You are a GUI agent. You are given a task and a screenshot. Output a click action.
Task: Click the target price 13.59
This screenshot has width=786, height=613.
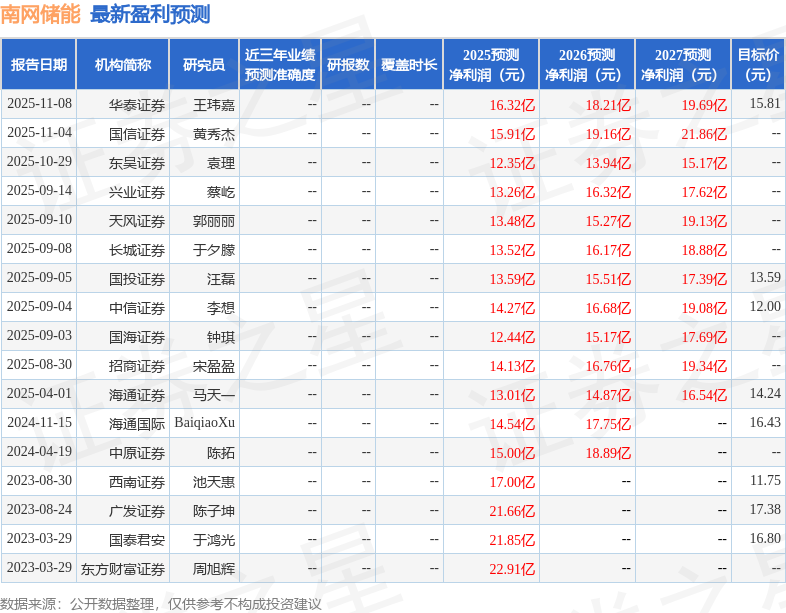(x=765, y=278)
